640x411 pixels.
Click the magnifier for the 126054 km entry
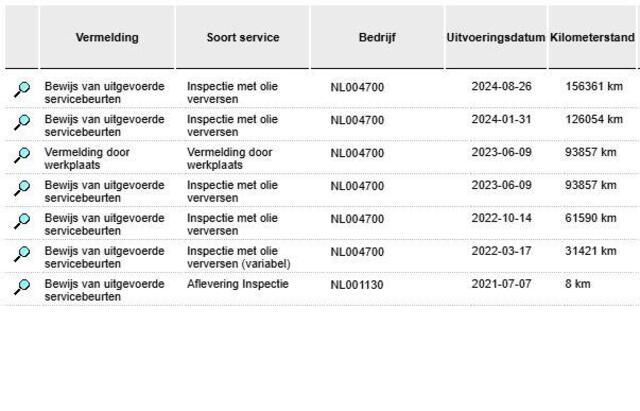(x=21, y=123)
